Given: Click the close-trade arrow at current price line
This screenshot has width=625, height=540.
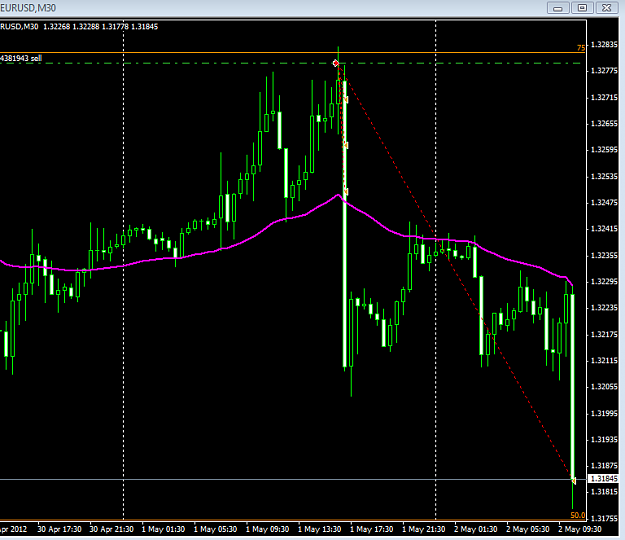Looking at the screenshot, I should (574, 481).
